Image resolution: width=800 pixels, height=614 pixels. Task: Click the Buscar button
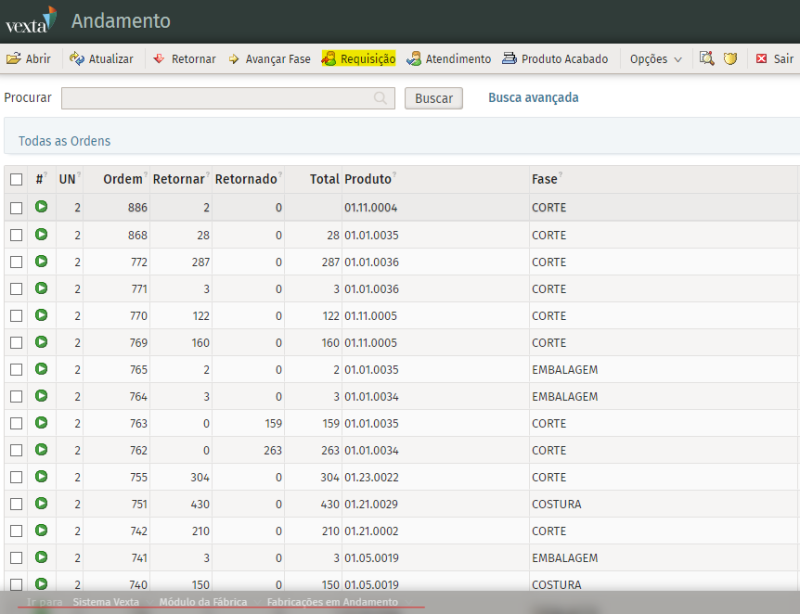[x=433, y=98]
